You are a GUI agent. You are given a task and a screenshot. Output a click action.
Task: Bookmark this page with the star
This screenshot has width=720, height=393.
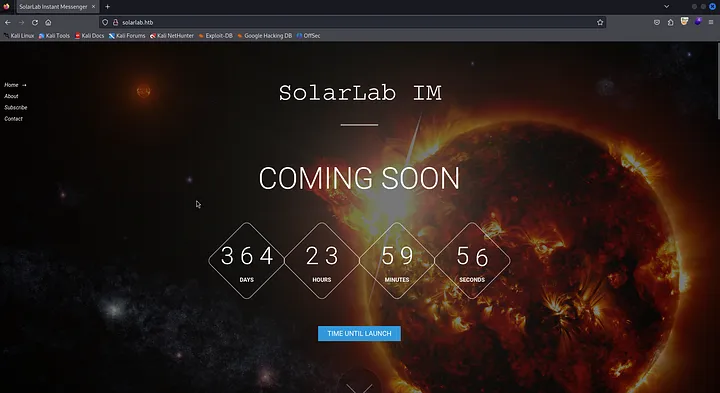pyautogui.click(x=600, y=22)
